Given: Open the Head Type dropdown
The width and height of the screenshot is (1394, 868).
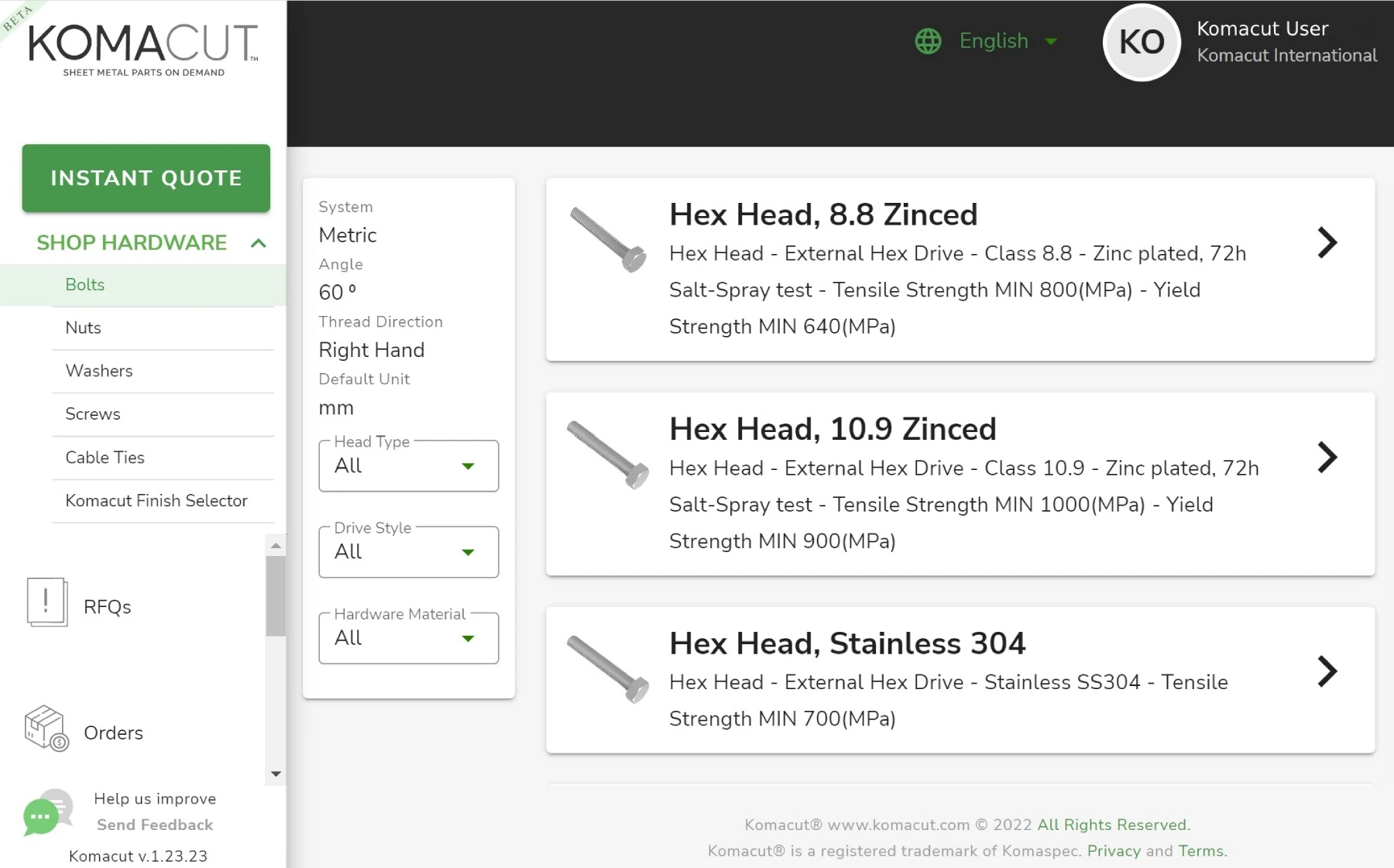Looking at the screenshot, I should coord(408,466).
